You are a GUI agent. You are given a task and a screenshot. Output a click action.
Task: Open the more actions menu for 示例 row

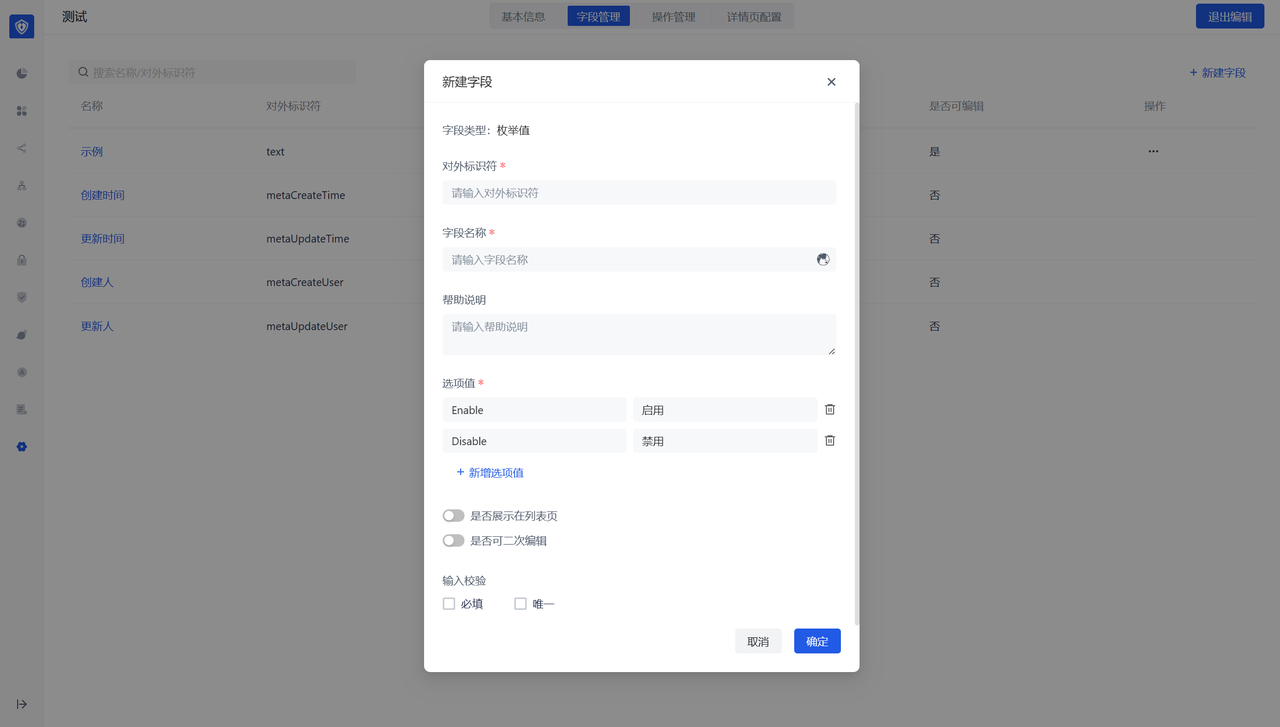(x=1153, y=152)
